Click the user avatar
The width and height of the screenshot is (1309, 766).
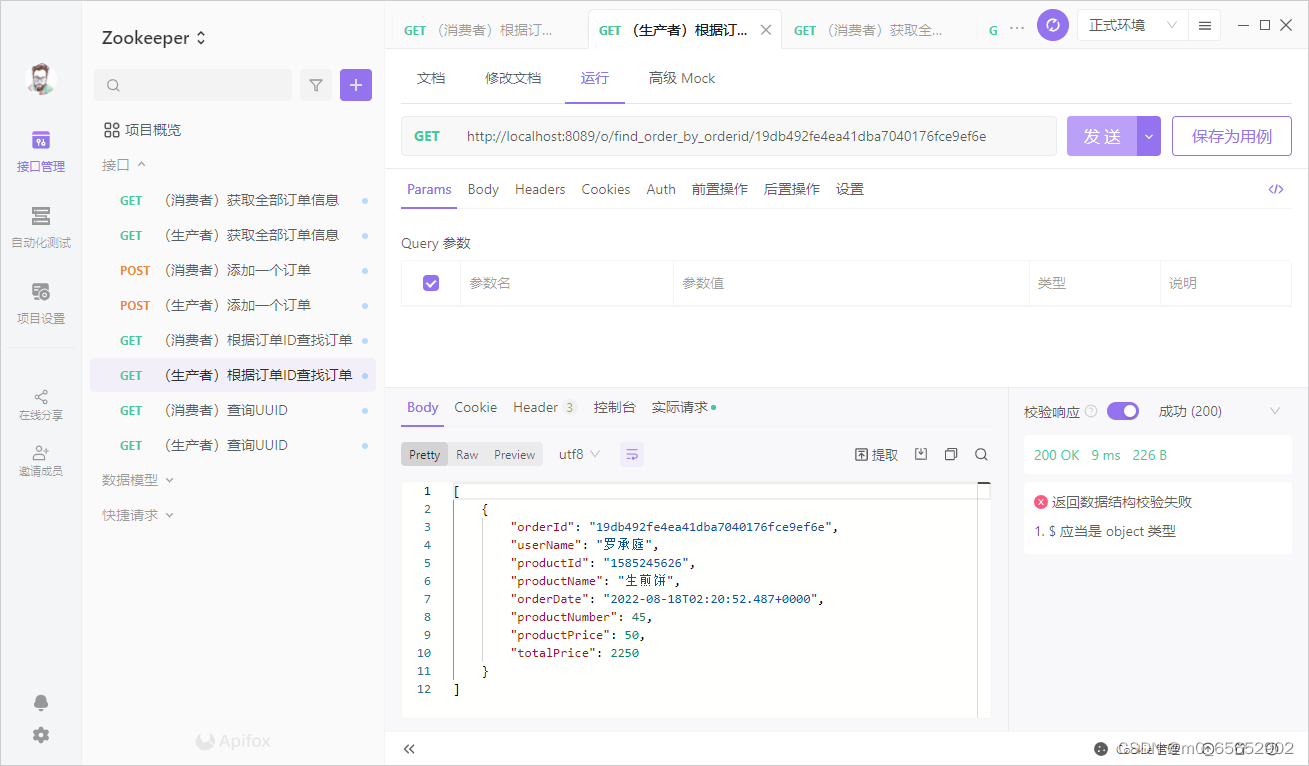pyautogui.click(x=40, y=79)
